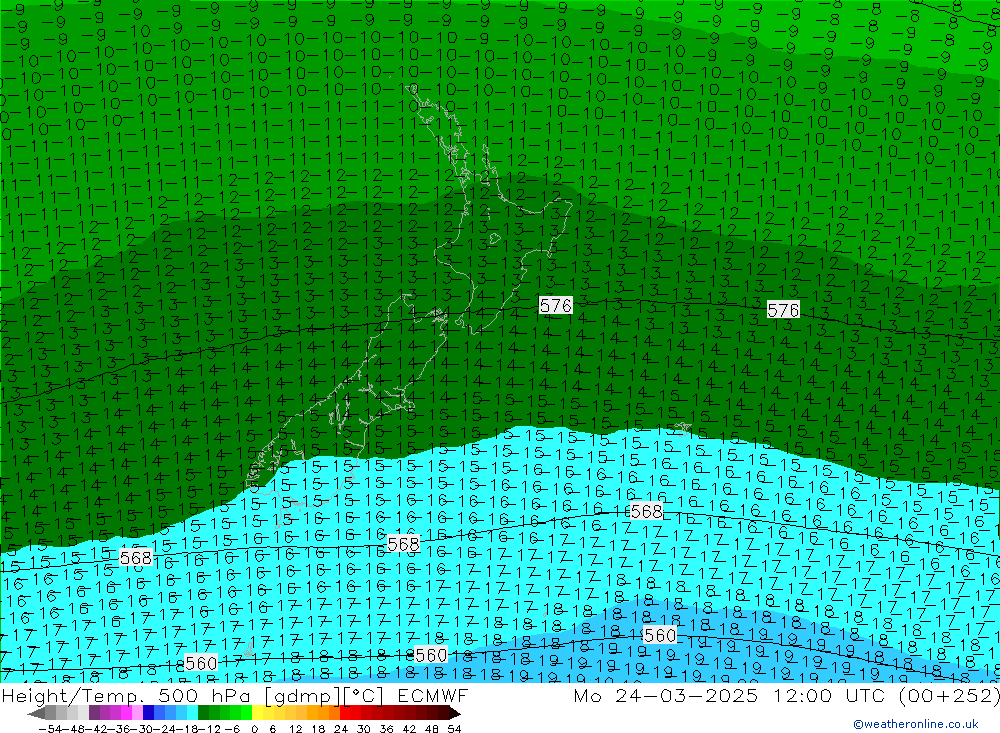Click the 576 contour label east of North Island

(x=555, y=306)
